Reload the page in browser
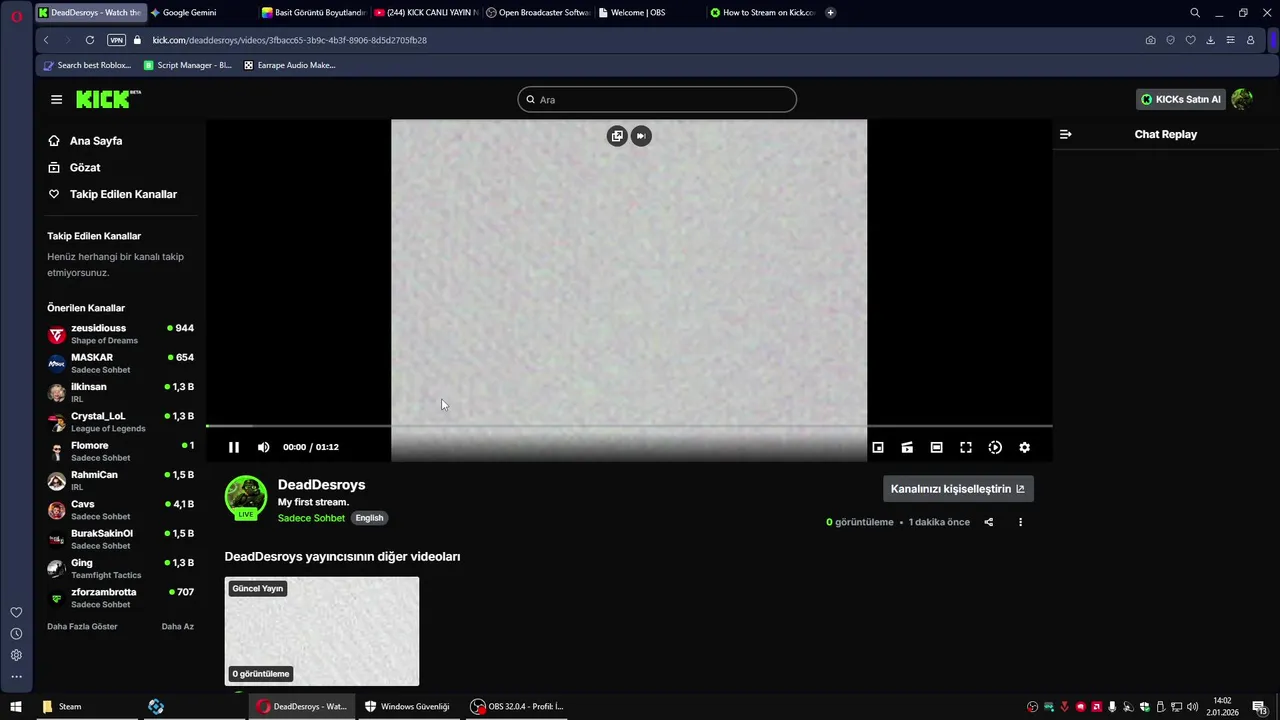 [90, 40]
